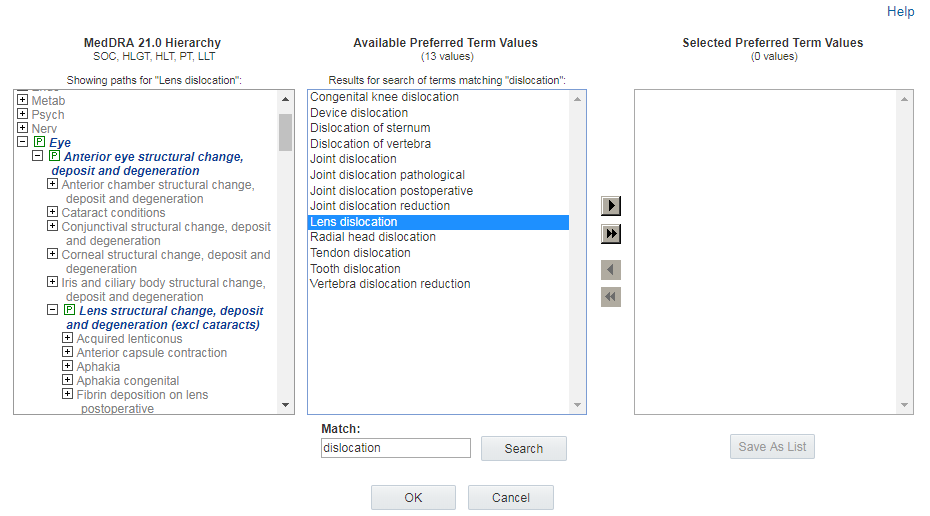Click into the Match text field

click(x=395, y=449)
